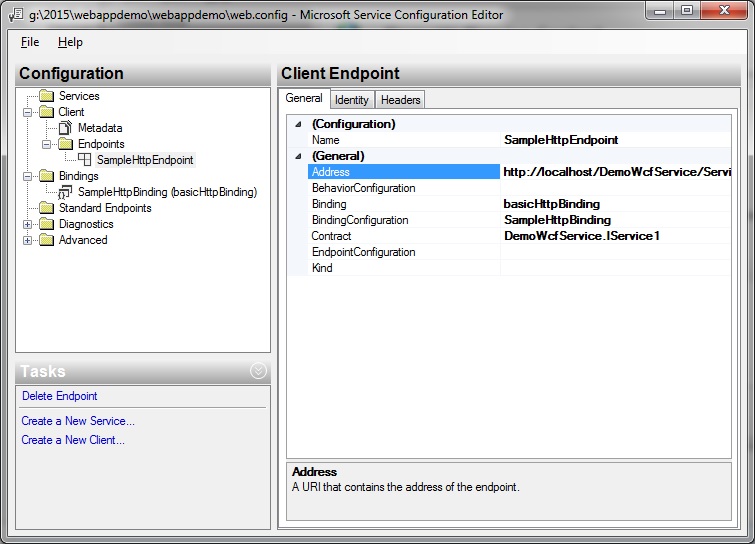Screen dimensions: 755x544
Task: Click the Endpoints folder icon
Action: pyautogui.click(x=65, y=144)
